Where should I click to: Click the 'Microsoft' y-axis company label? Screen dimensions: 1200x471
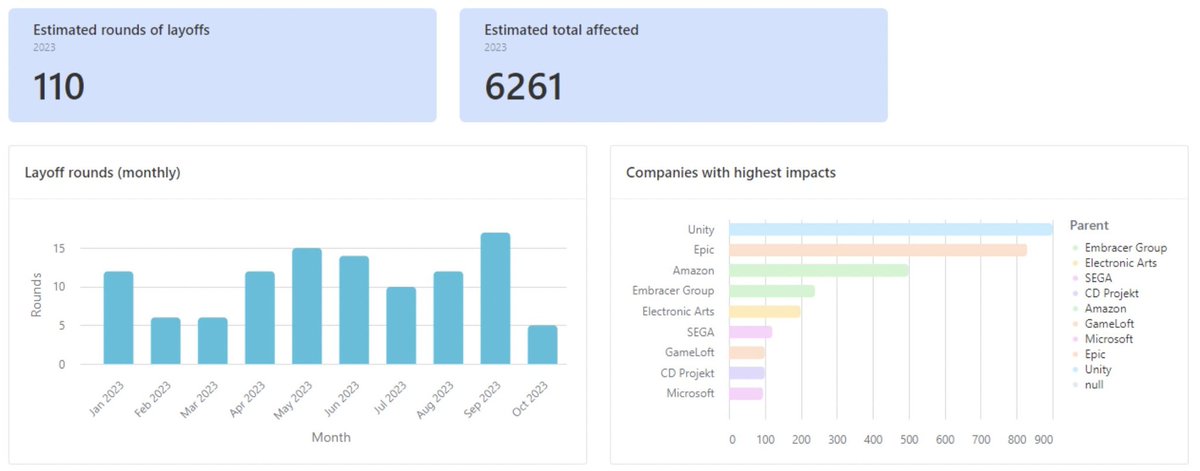(691, 393)
